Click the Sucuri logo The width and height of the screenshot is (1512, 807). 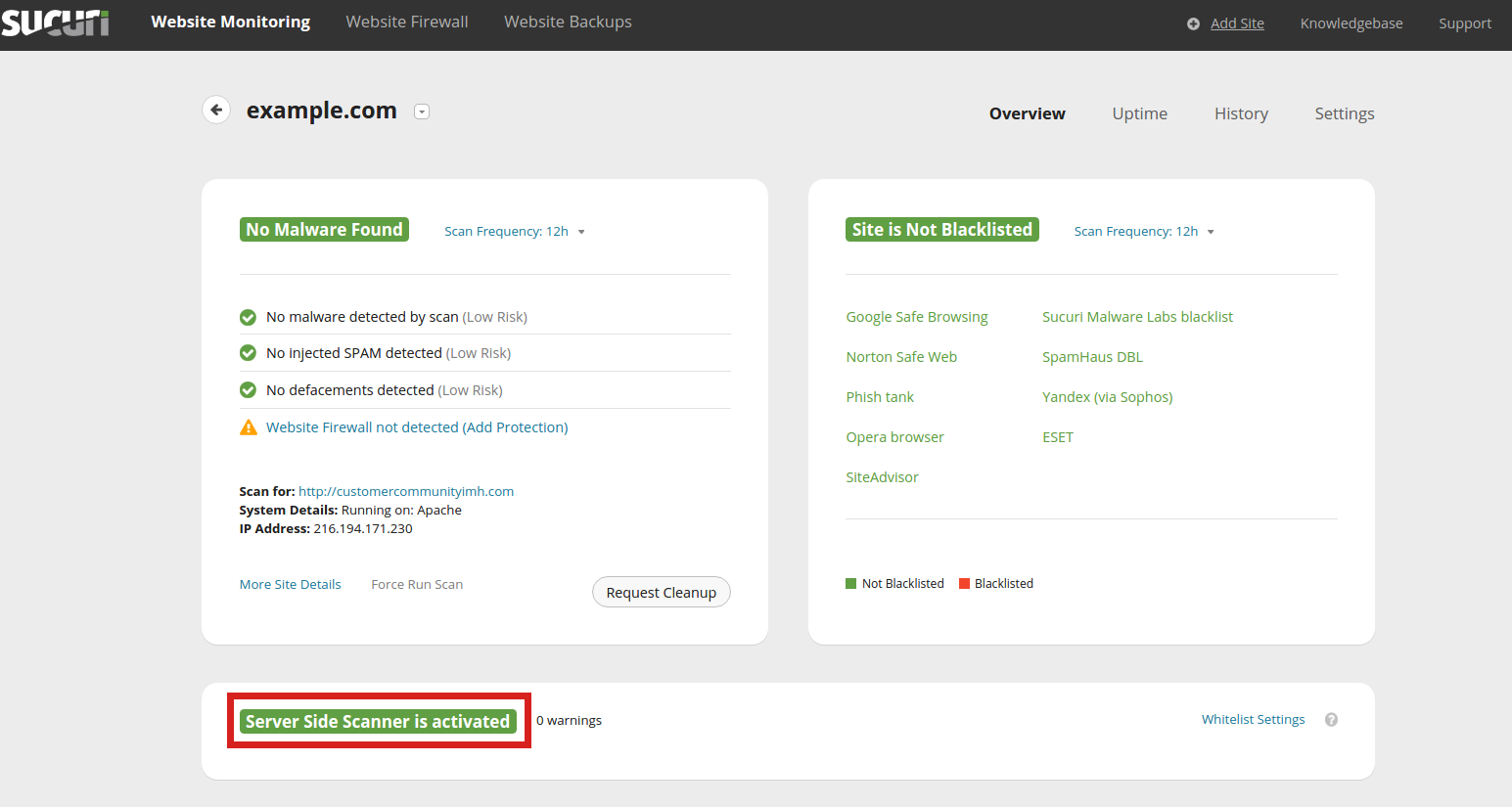coord(55,22)
